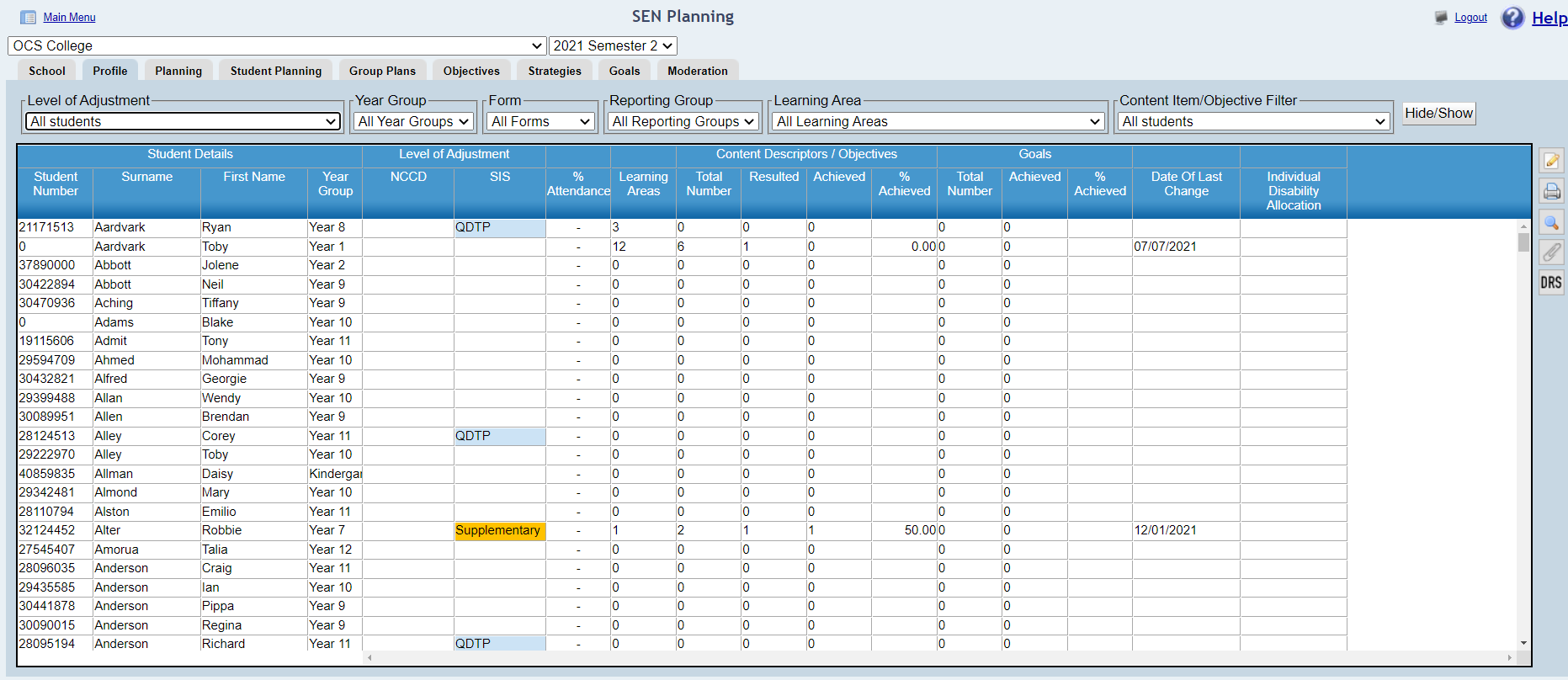Click the edit pencil icon in the side toolbar
The image size is (1568, 680).
click(x=1551, y=161)
